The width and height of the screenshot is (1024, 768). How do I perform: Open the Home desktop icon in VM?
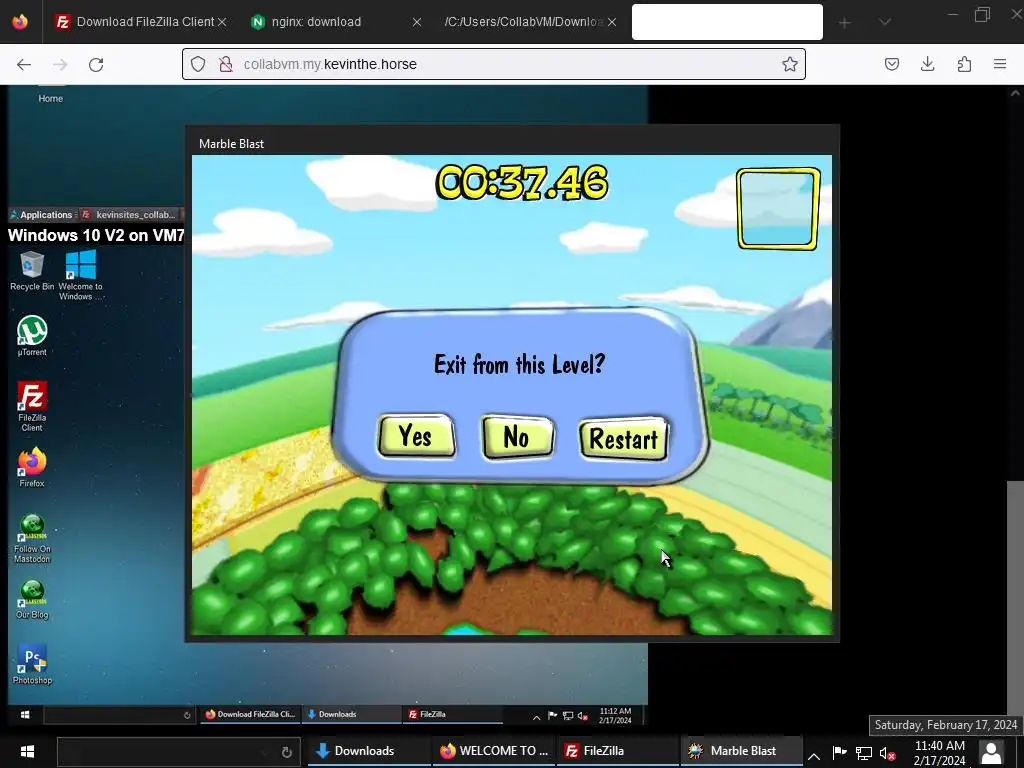[x=50, y=95]
